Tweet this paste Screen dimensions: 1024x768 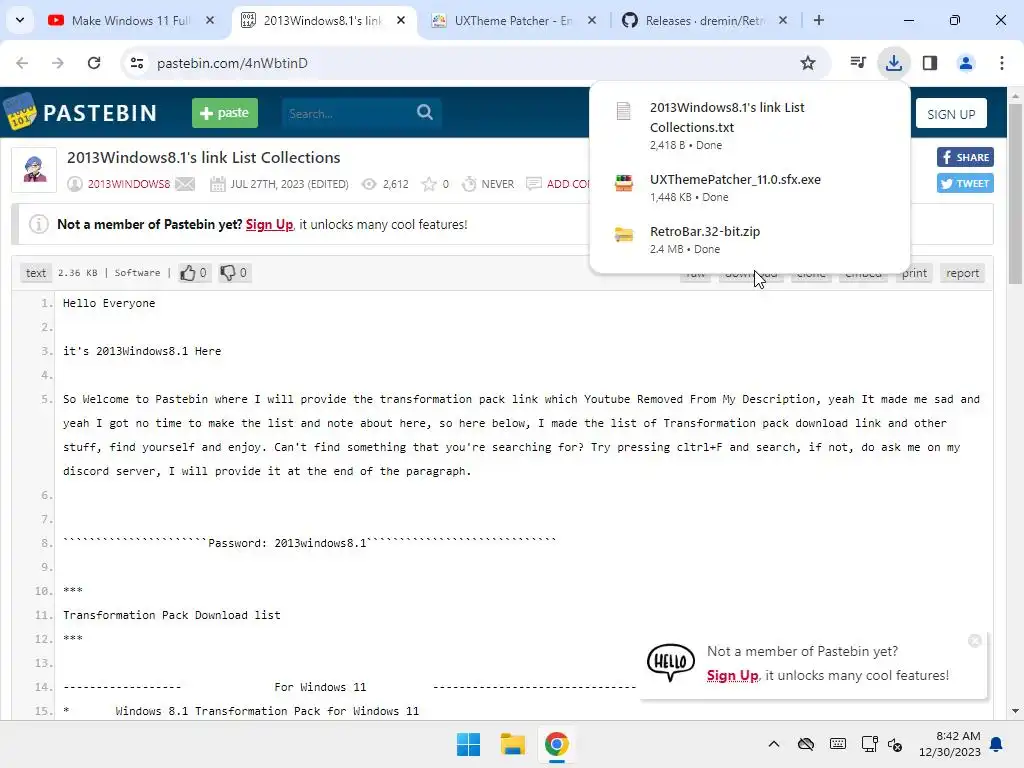[965, 184]
